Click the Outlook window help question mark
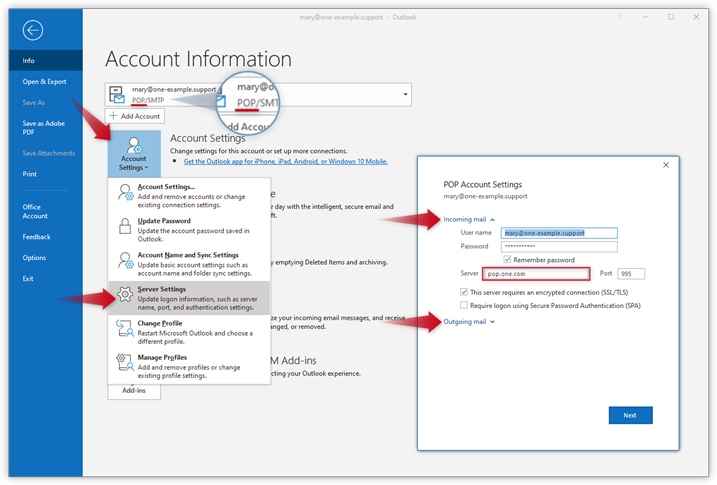The image size is (717, 485). (620, 17)
